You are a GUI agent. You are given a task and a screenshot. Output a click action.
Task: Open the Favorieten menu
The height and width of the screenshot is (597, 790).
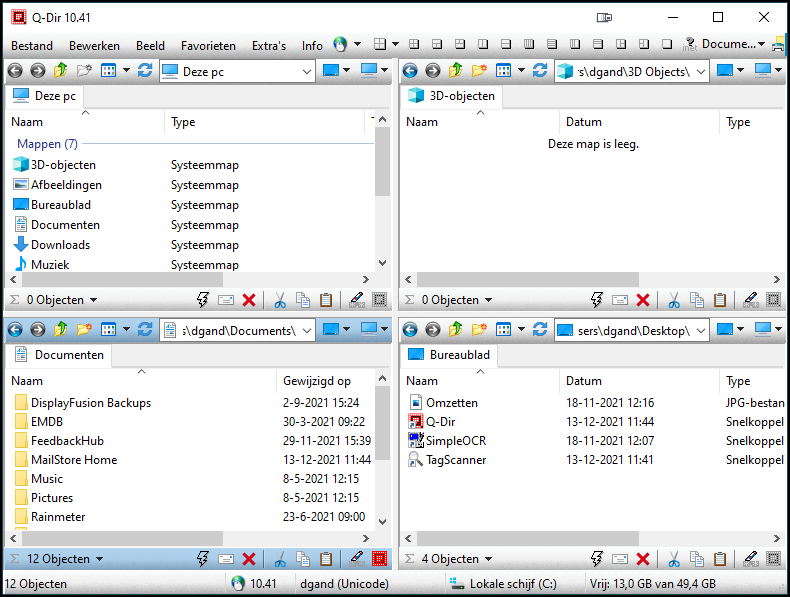tap(208, 46)
